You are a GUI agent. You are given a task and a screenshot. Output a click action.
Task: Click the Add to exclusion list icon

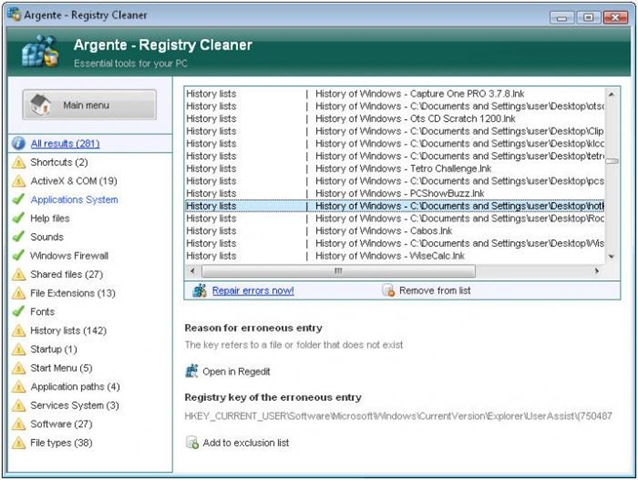point(192,442)
